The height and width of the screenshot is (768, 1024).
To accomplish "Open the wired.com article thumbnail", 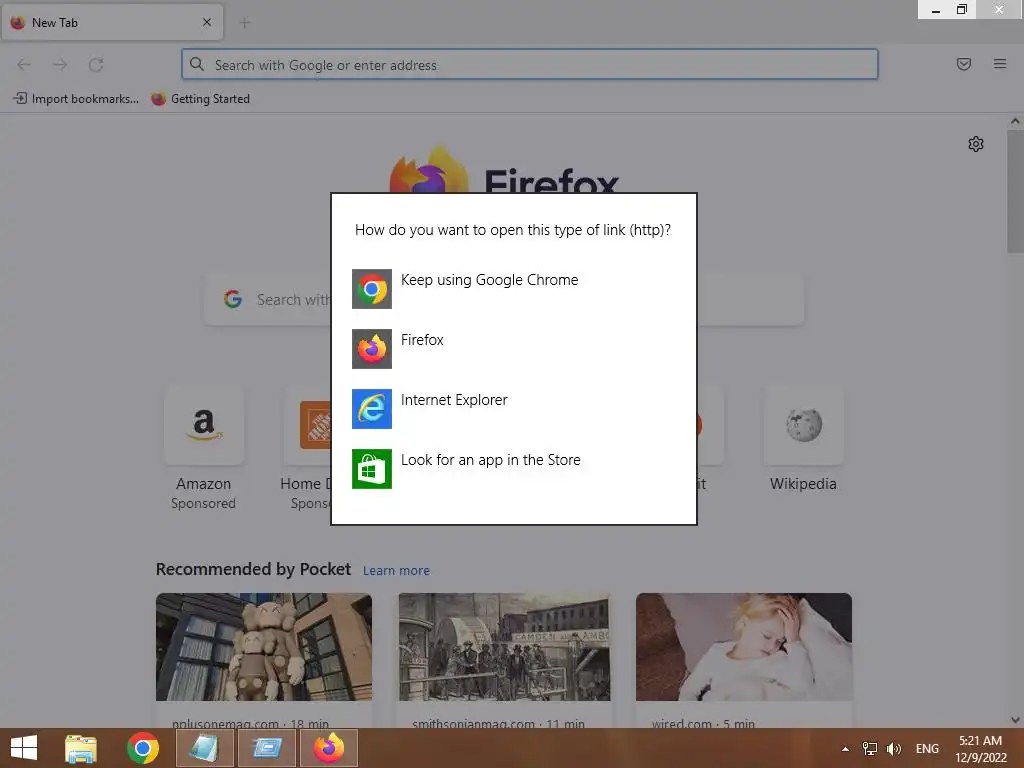I will coord(744,647).
